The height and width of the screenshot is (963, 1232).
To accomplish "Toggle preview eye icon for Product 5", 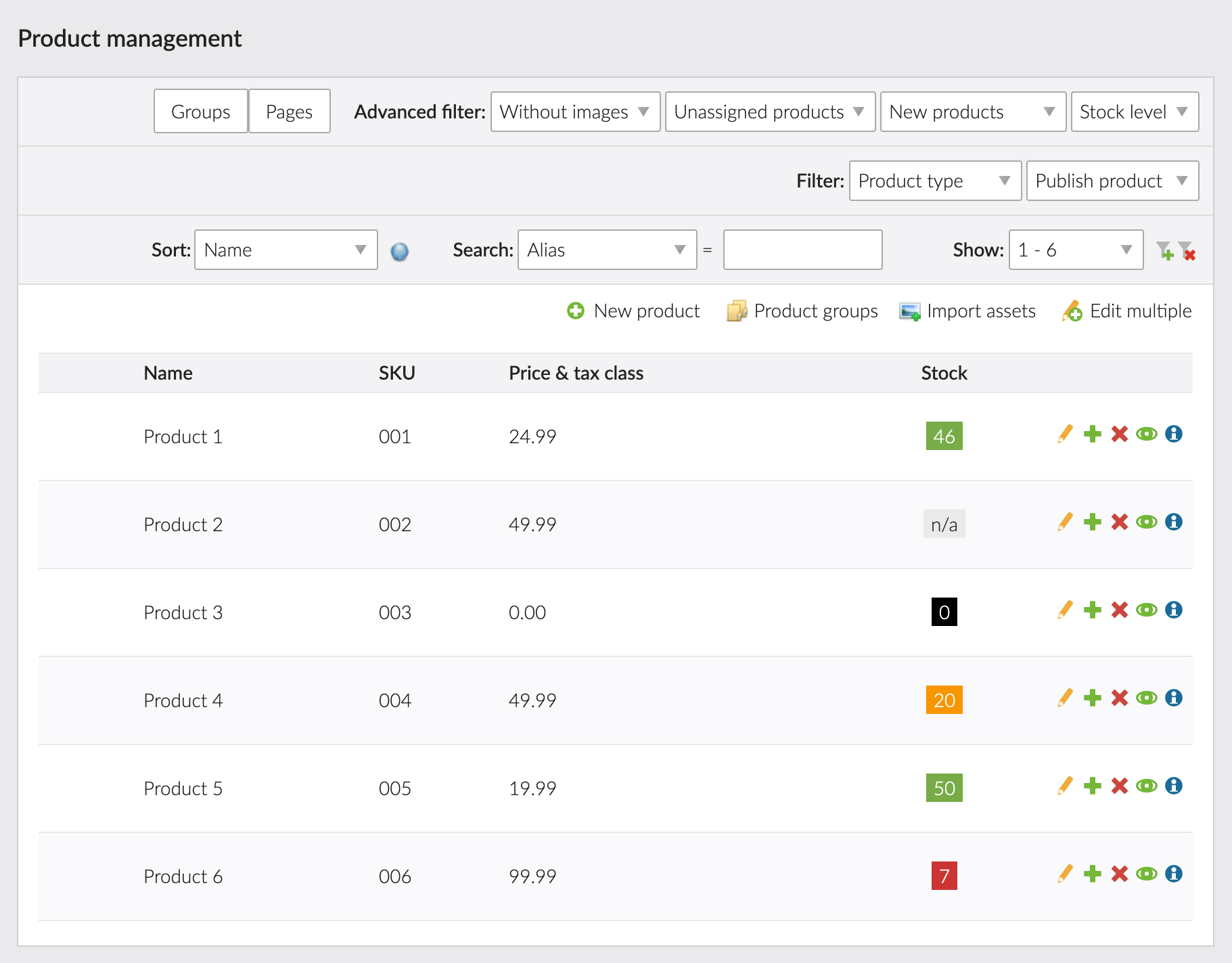I will (x=1147, y=786).
